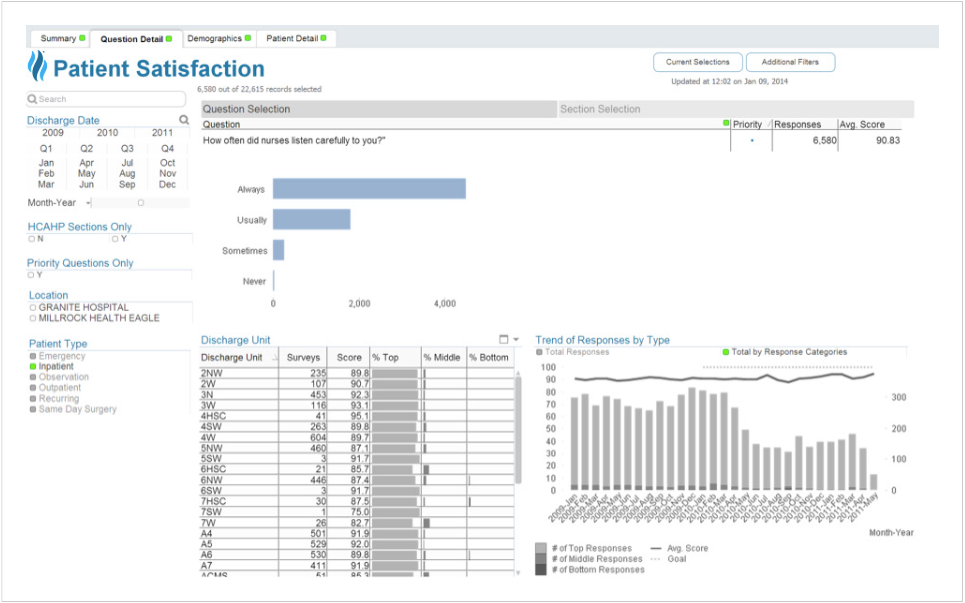The image size is (965, 603).
Task: Expand the Section Selection header
Action: [600, 108]
